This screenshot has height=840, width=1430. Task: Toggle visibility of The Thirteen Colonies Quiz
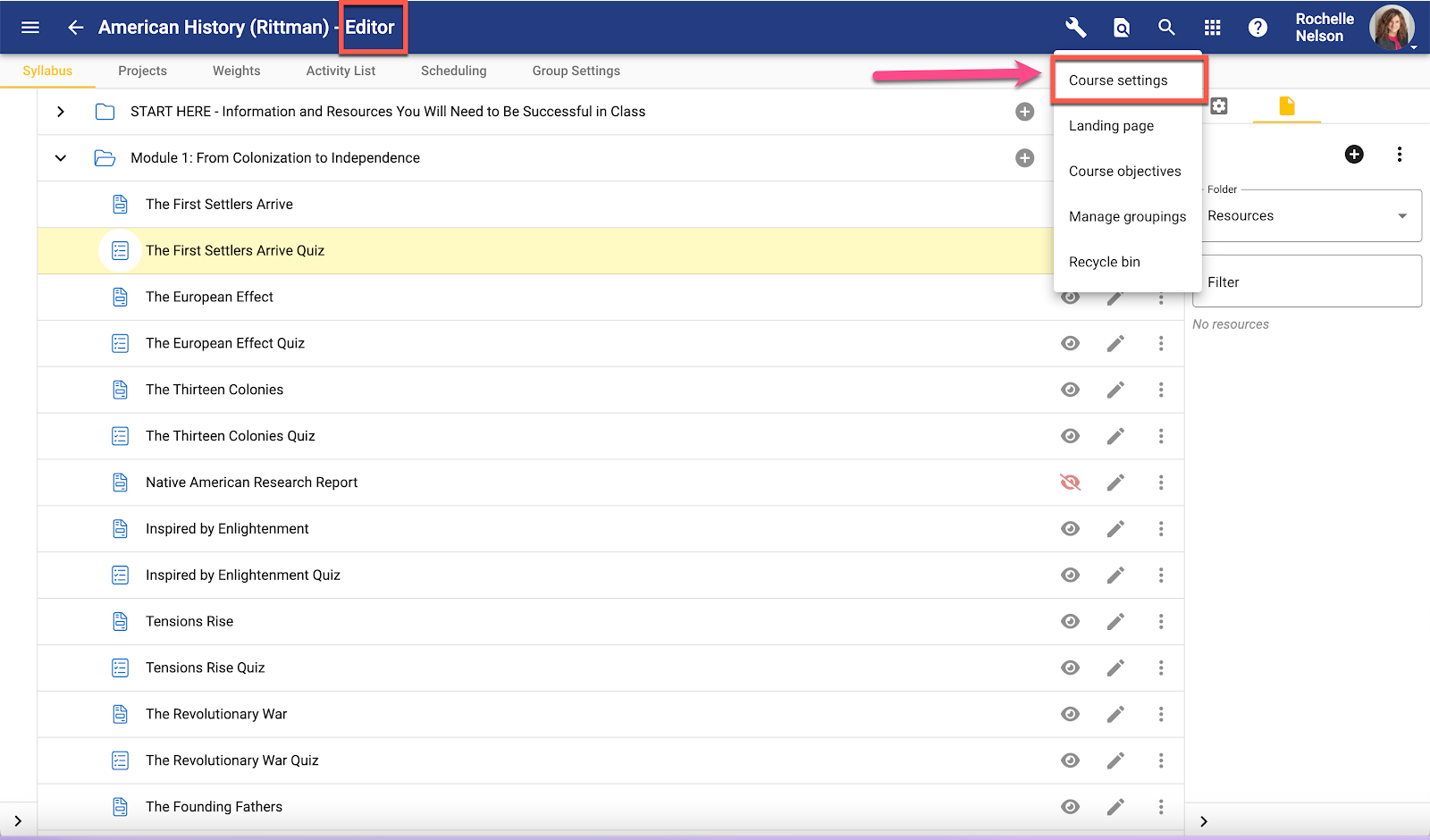(1070, 436)
